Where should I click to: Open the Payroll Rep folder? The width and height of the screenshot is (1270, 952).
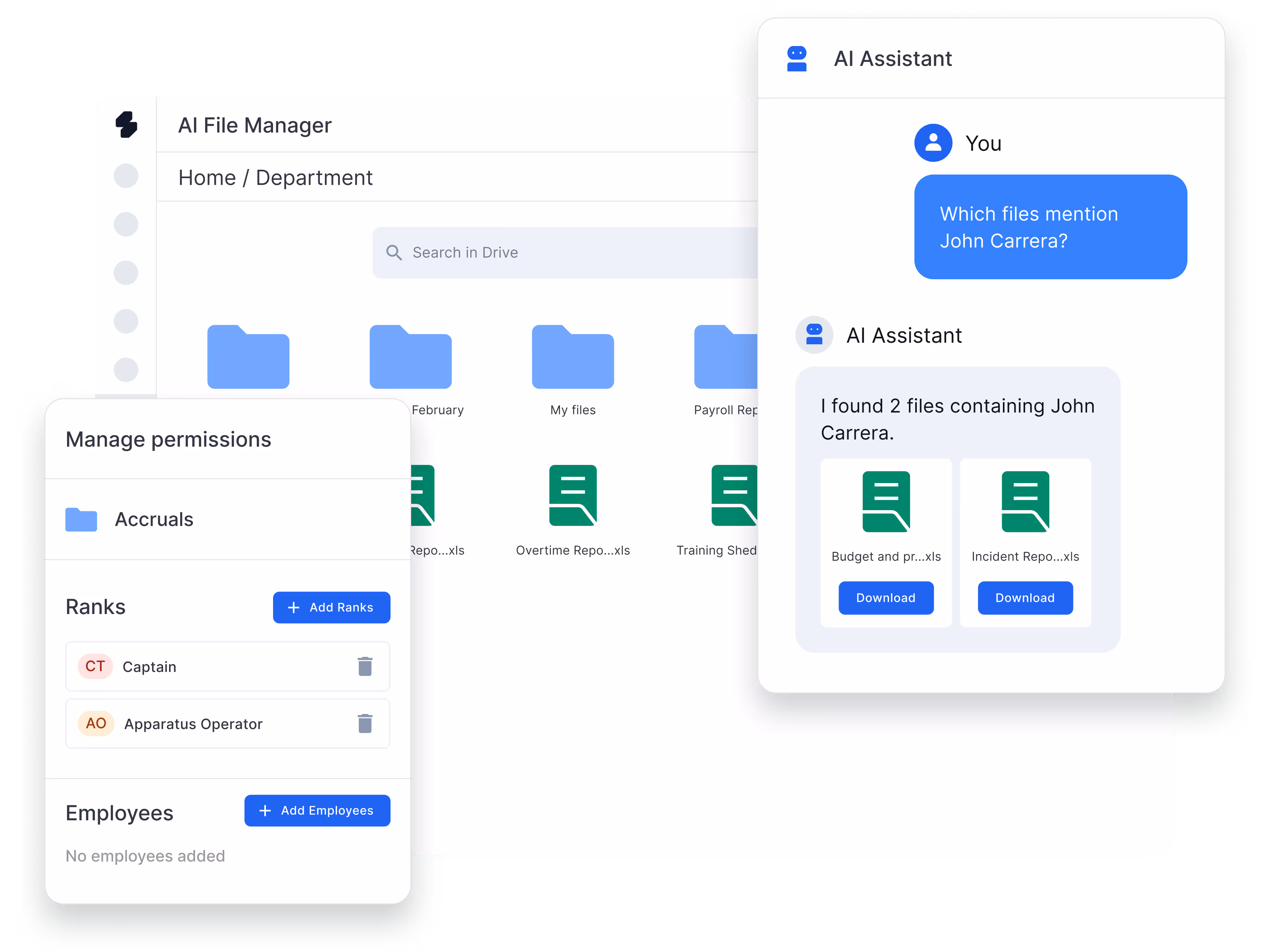pos(726,356)
